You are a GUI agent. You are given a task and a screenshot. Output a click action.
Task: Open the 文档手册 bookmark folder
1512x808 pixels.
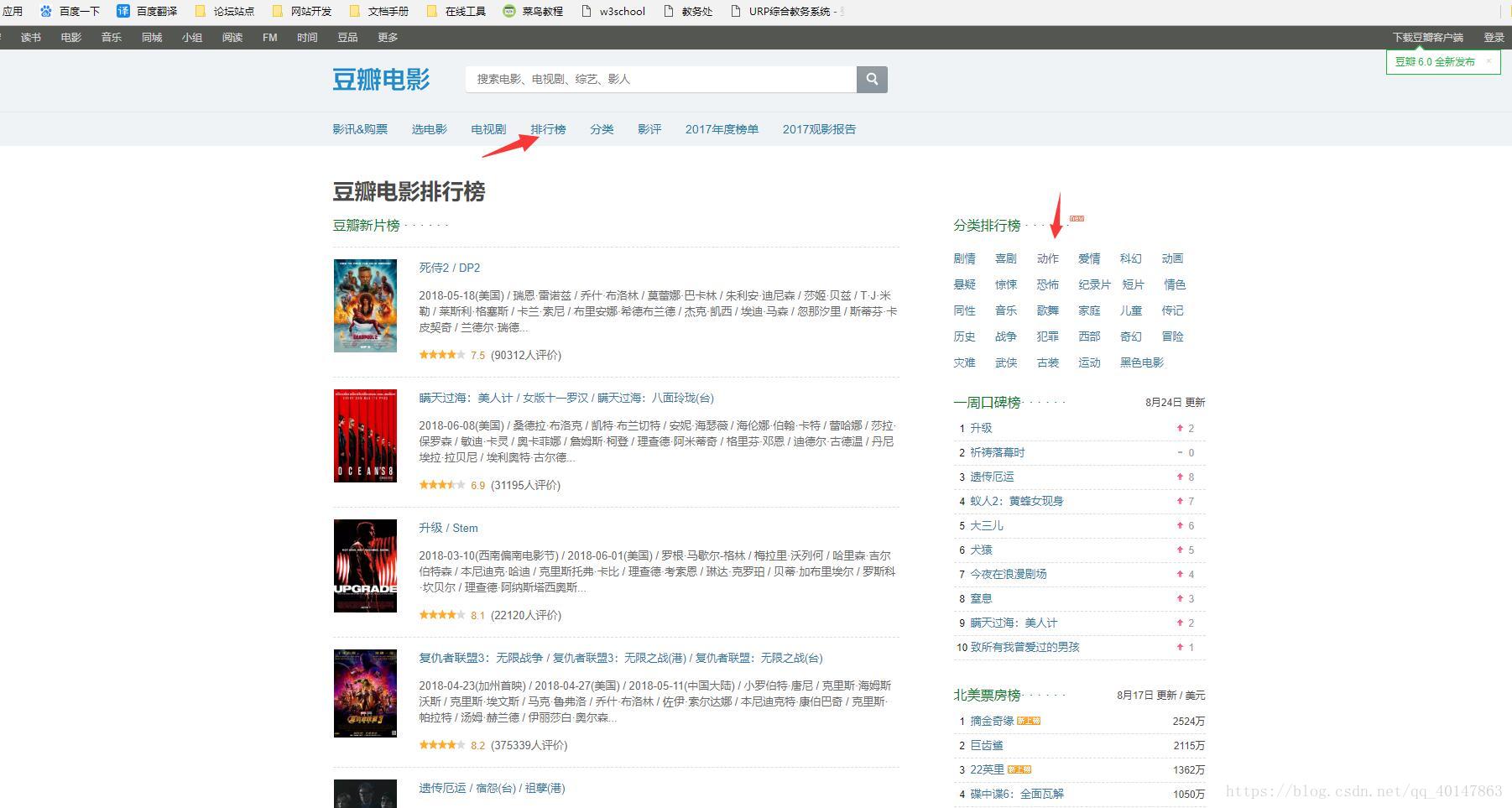pos(378,11)
